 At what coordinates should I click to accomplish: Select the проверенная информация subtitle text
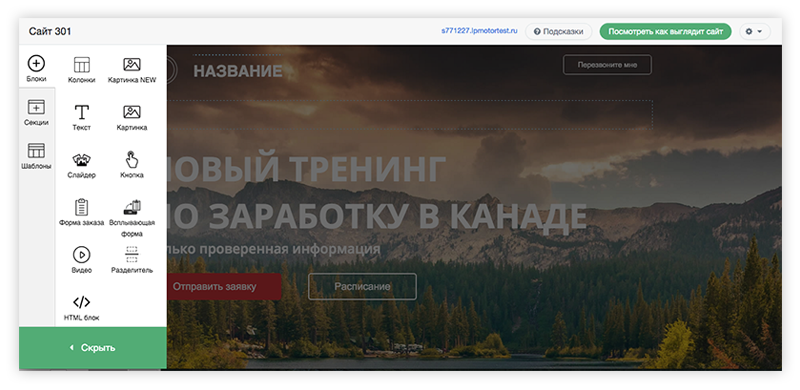coord(290,249)
